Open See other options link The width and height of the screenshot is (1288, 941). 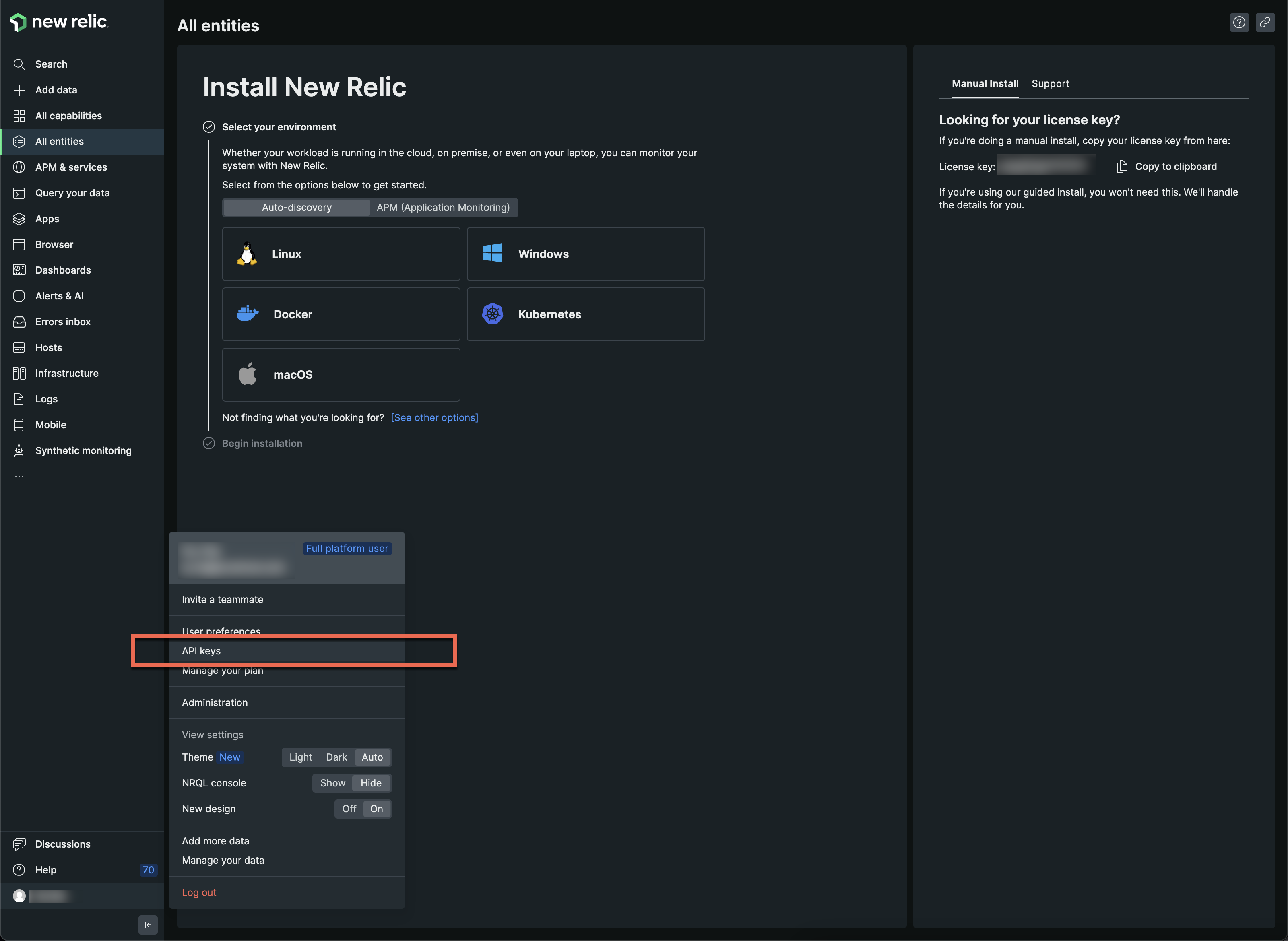pyautogui.click(x=435, y=417)
